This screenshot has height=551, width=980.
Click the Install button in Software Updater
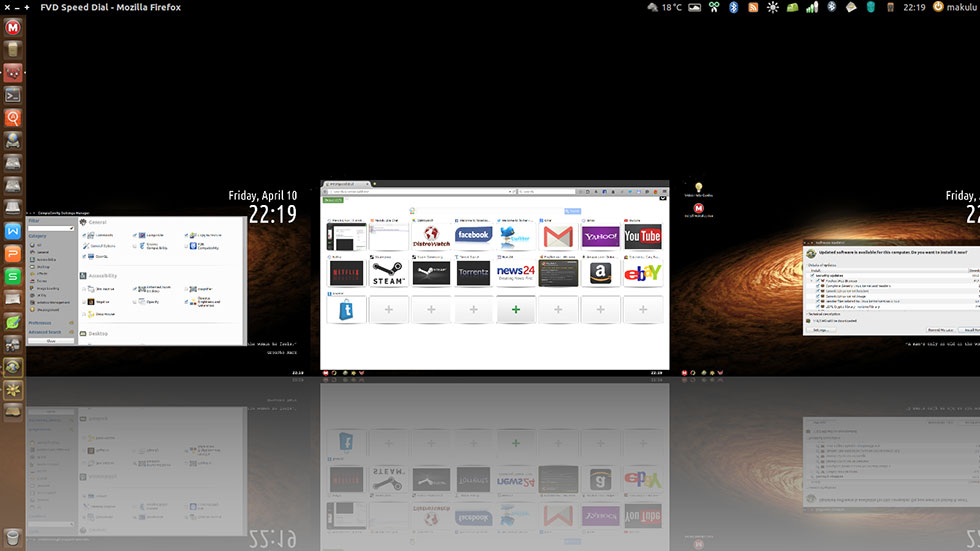[971, 330]
